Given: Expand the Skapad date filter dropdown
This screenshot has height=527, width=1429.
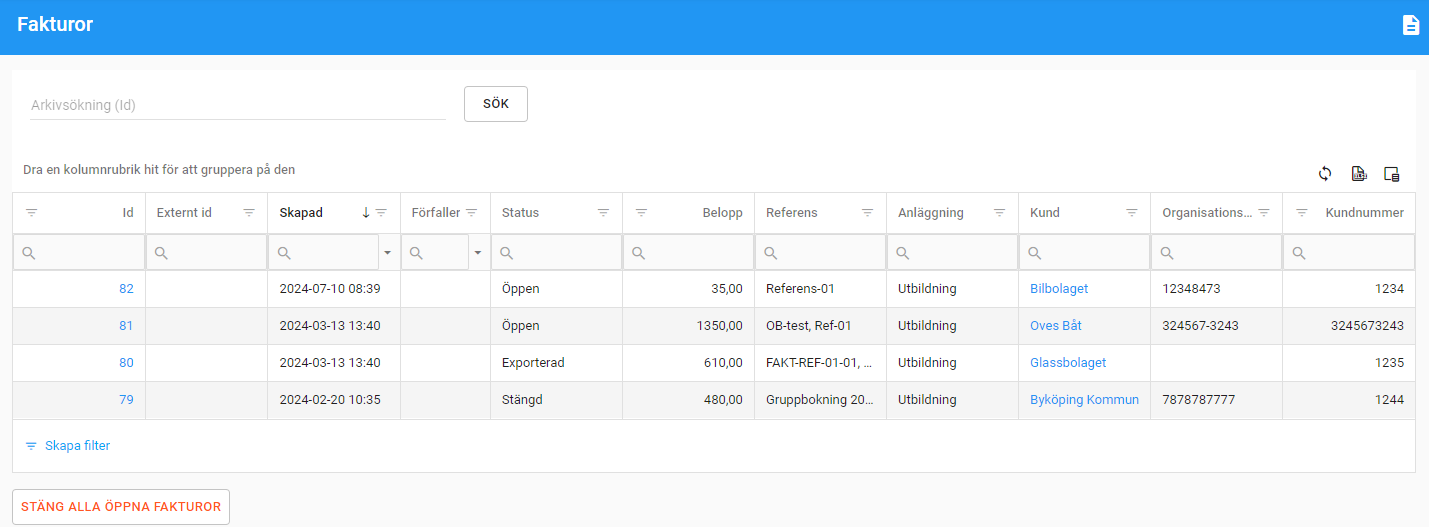Looking at the screenshot, I should pyautogui.click(x=387, y=253).
